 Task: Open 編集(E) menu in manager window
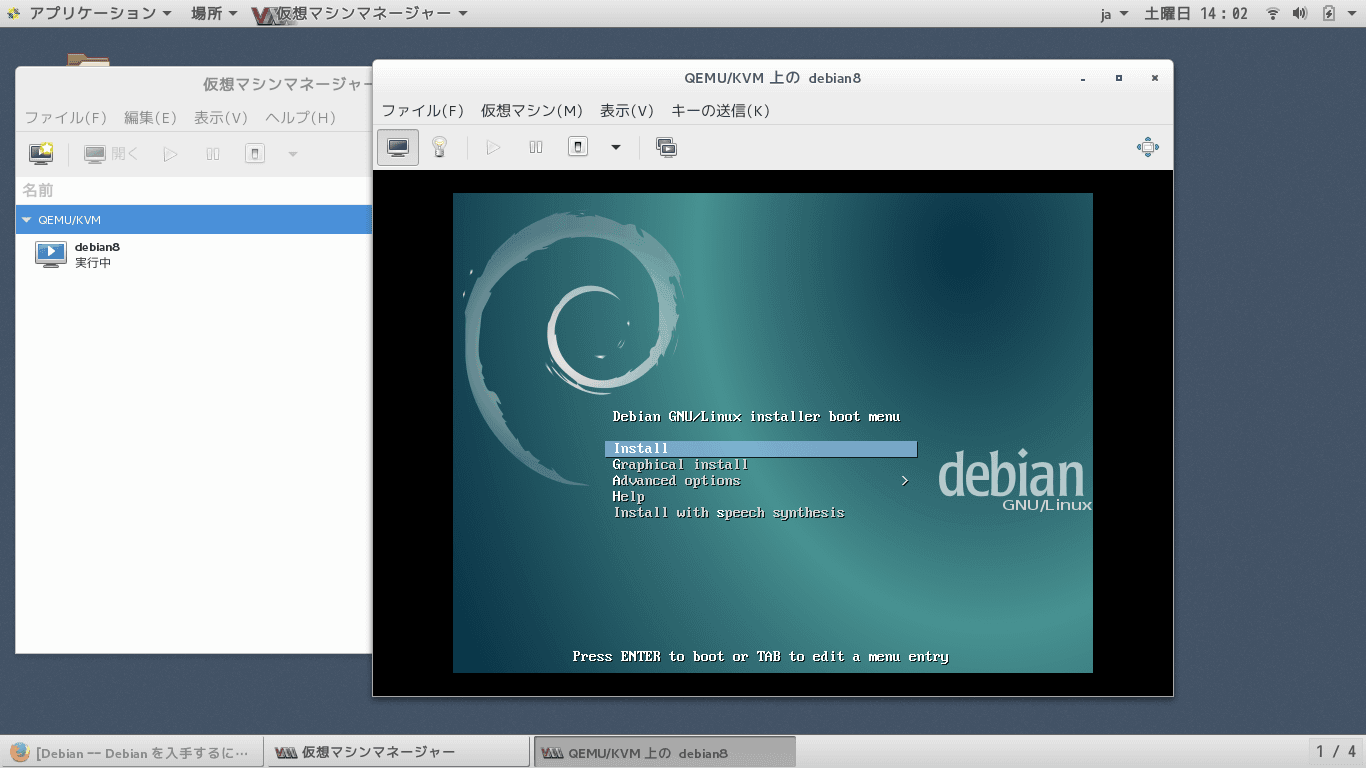coord(150,117)
